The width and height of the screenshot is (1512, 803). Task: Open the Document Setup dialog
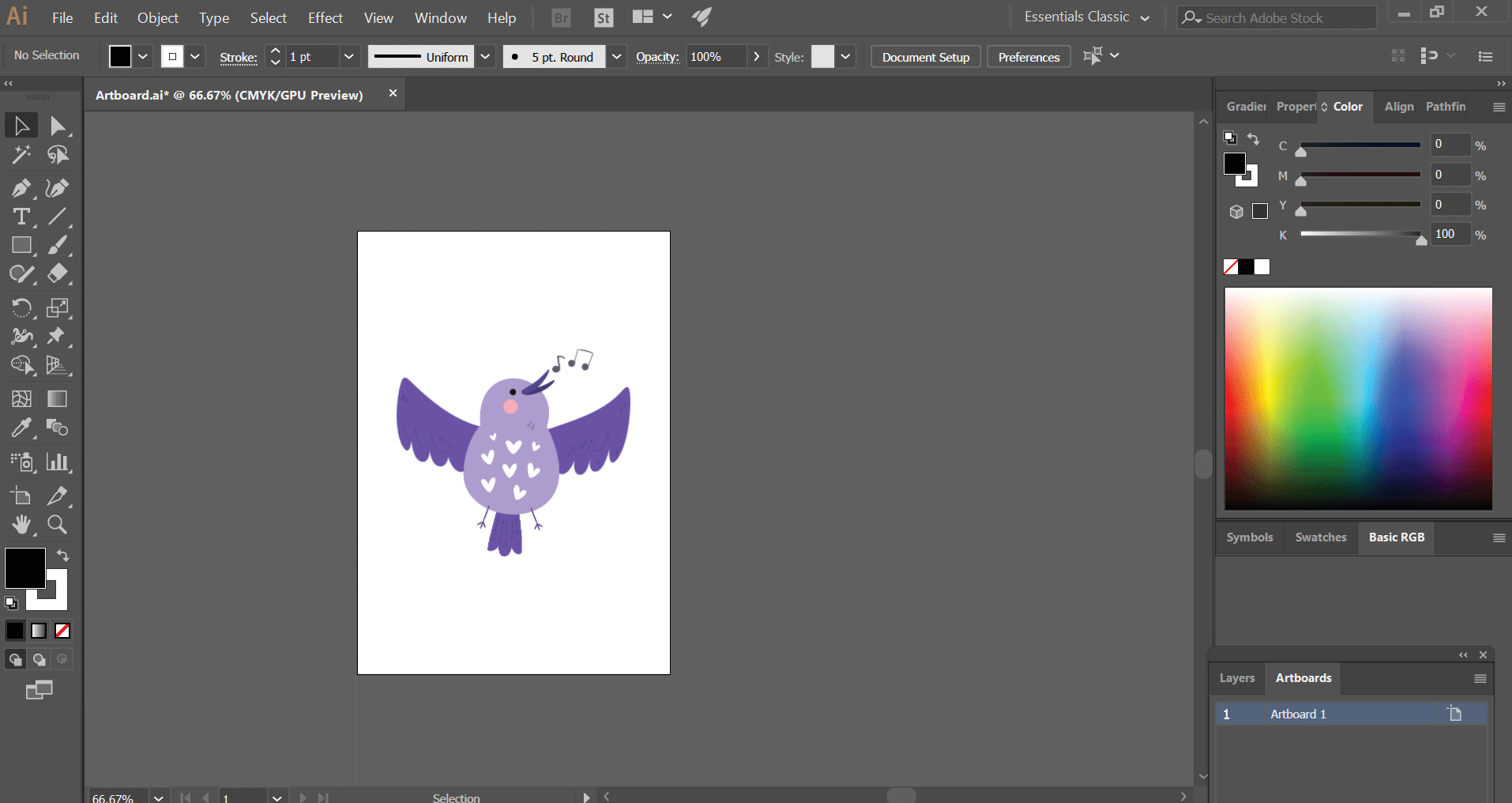click(x=924, y=56)
